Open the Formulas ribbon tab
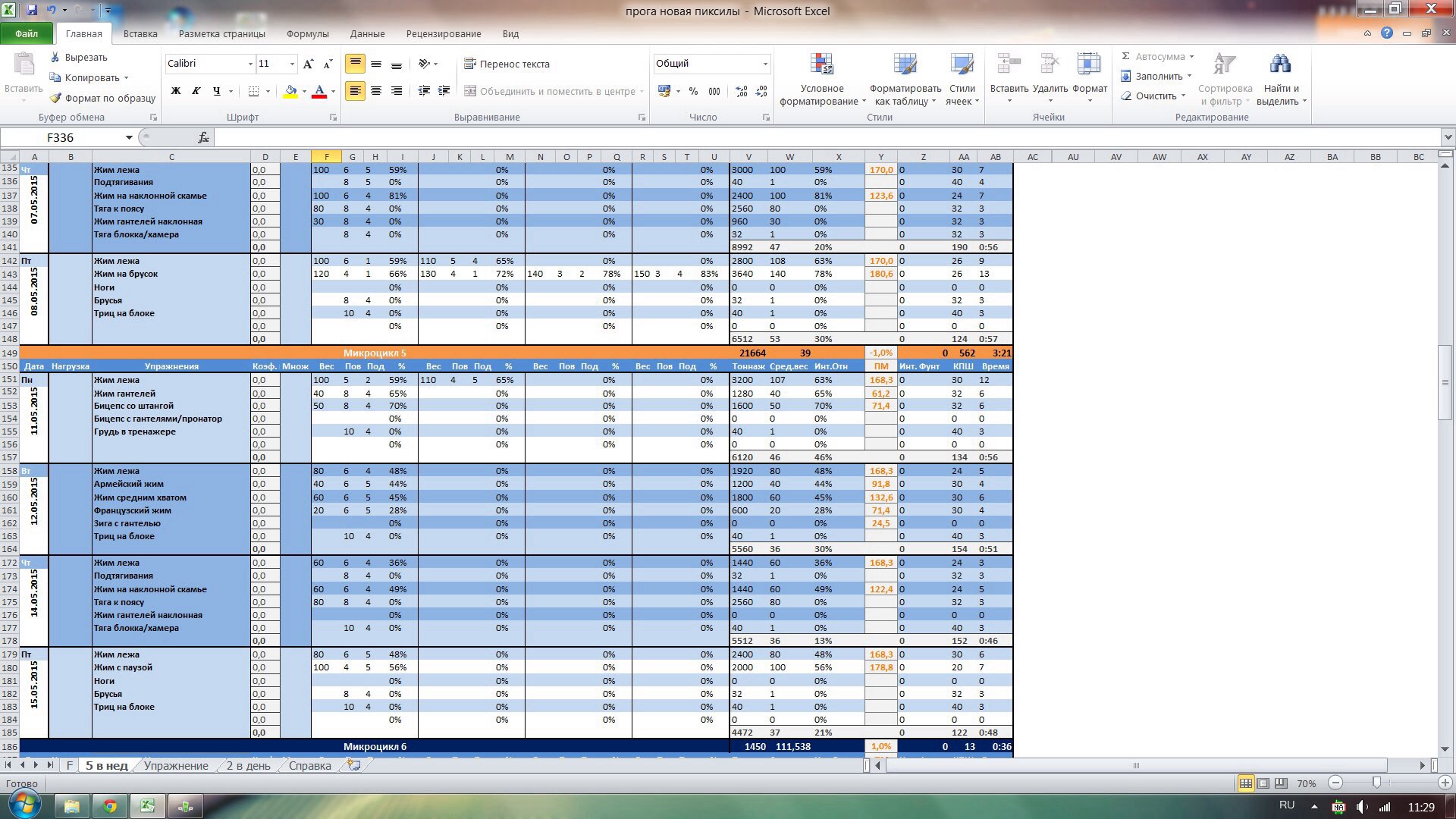 [x=307, y=33]
